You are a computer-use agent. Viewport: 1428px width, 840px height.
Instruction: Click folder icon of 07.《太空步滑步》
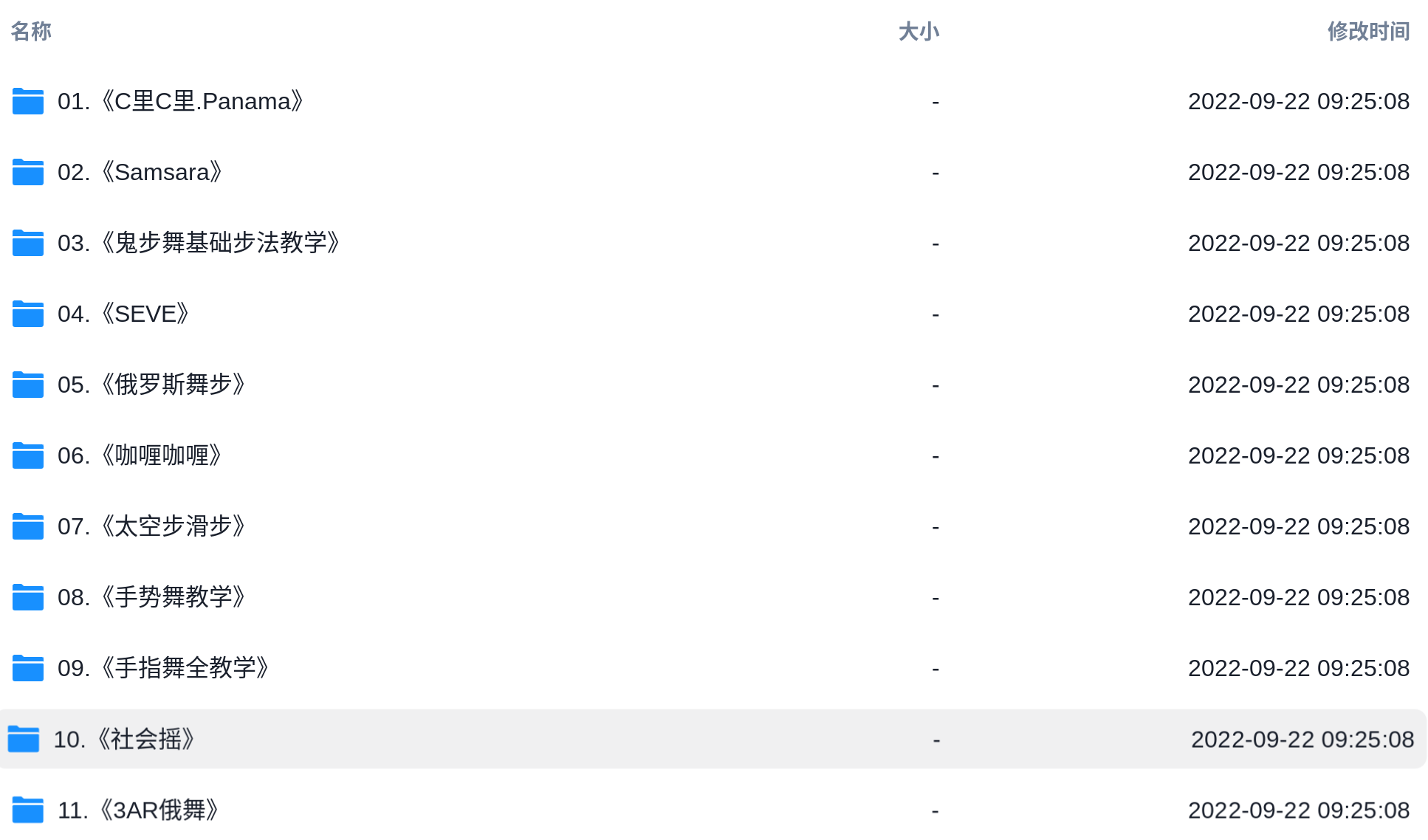click(28, 526)
